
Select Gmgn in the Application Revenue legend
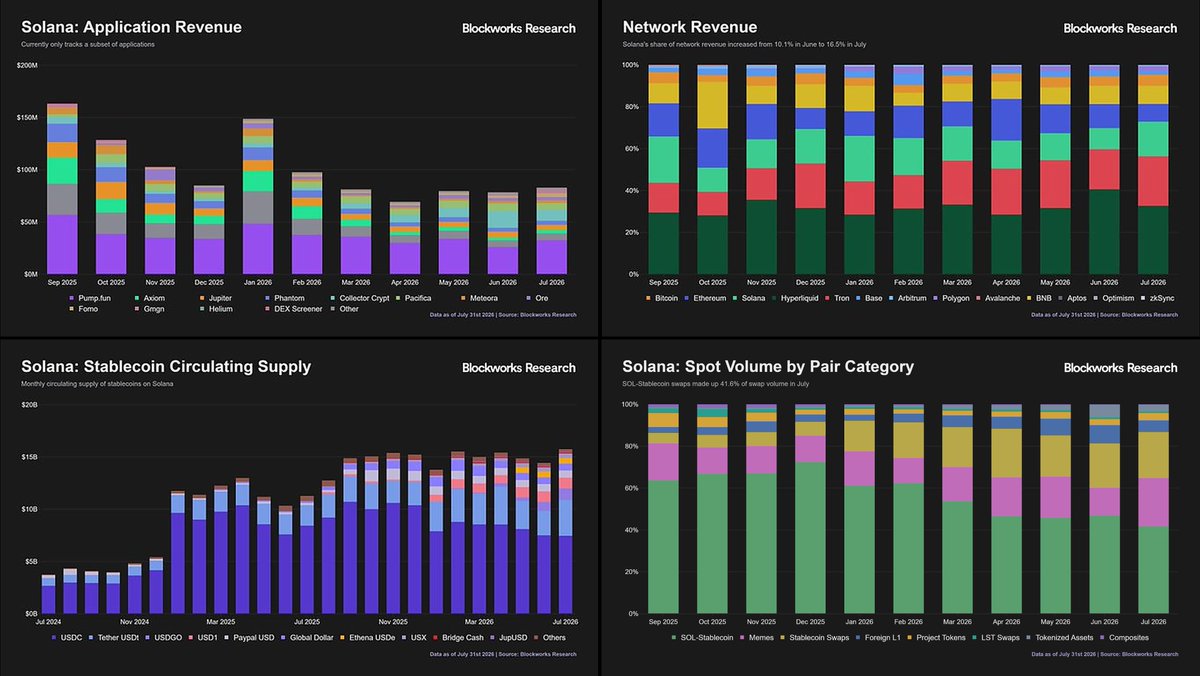[x=149, y=309]
